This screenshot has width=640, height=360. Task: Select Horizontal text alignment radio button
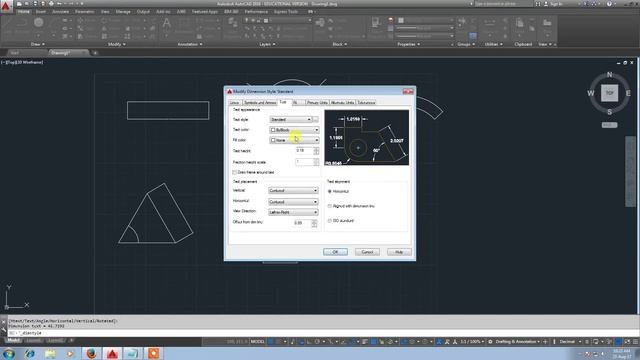click(x=330, y=191)
